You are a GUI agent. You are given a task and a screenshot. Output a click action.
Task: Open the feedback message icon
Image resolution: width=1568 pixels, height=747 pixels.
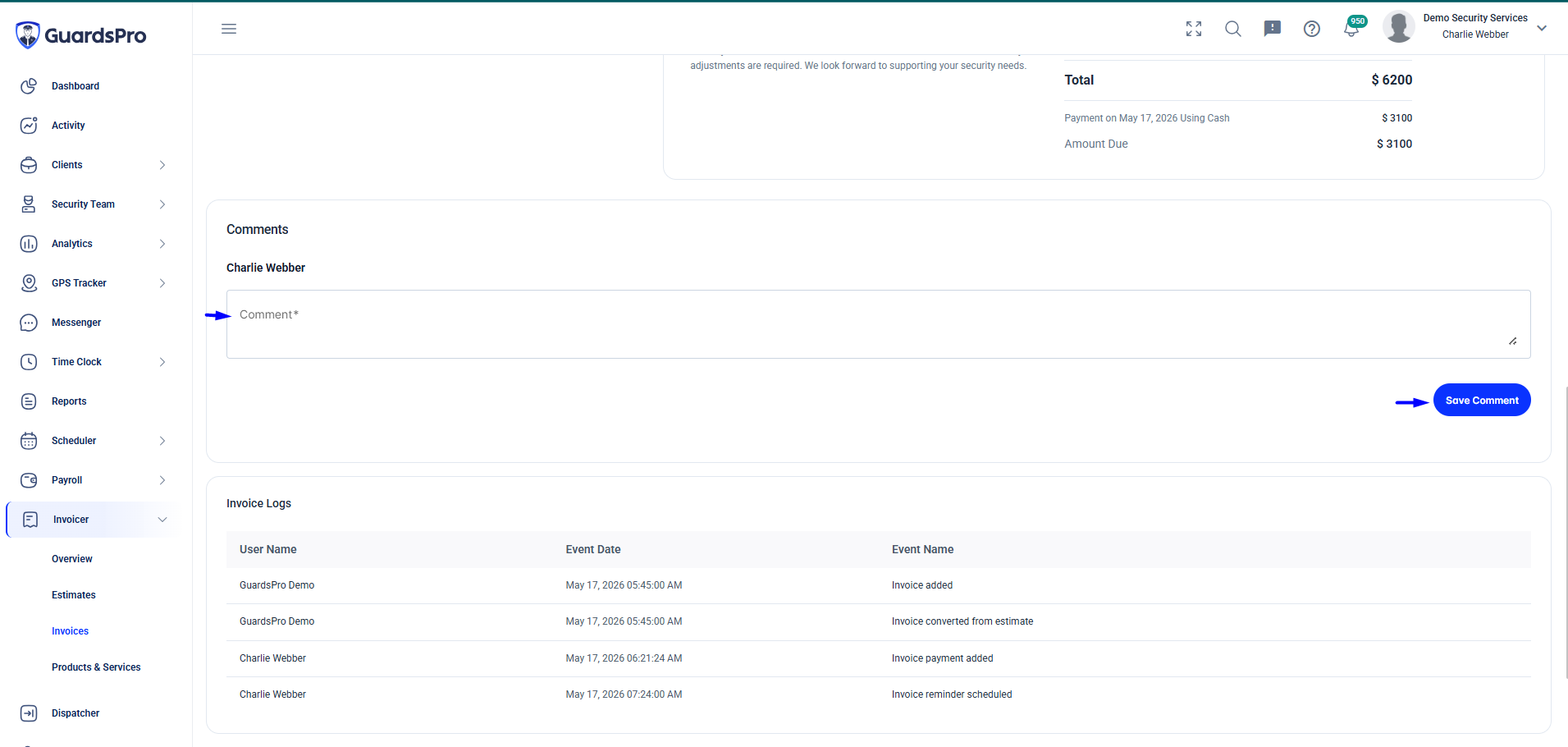(x=1273, y=29)
